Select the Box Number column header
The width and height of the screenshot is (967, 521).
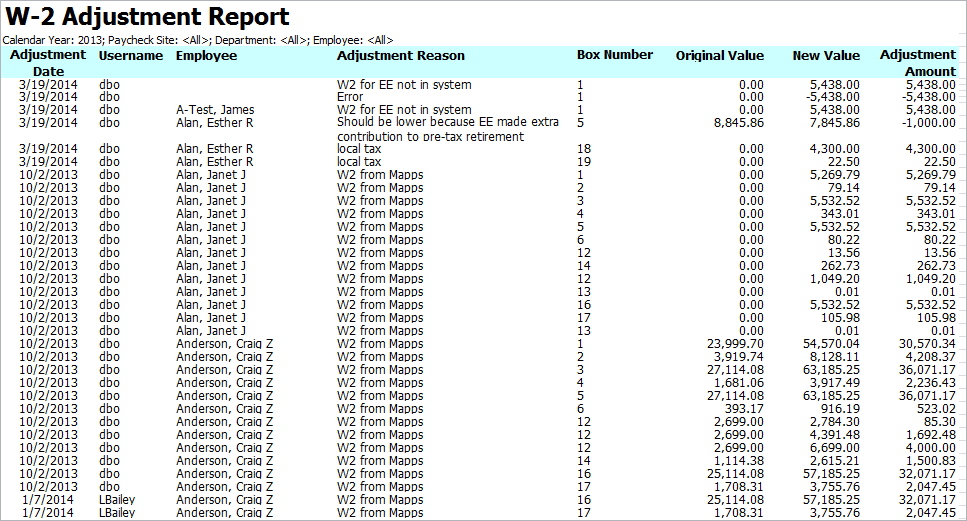pos(615,55)
